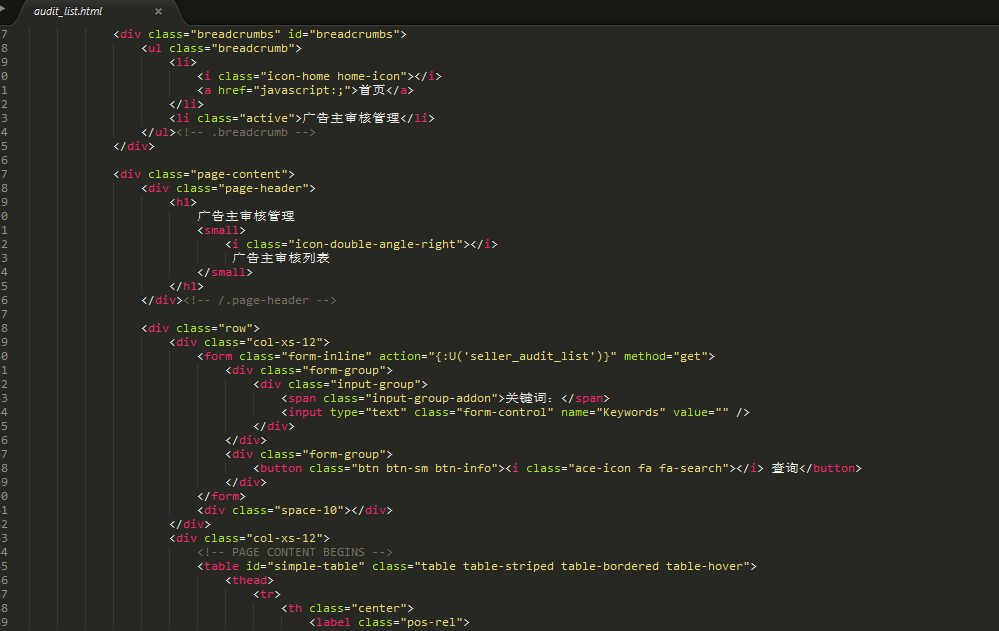Click the empty tab bar area right of the tab

[580, 12]
